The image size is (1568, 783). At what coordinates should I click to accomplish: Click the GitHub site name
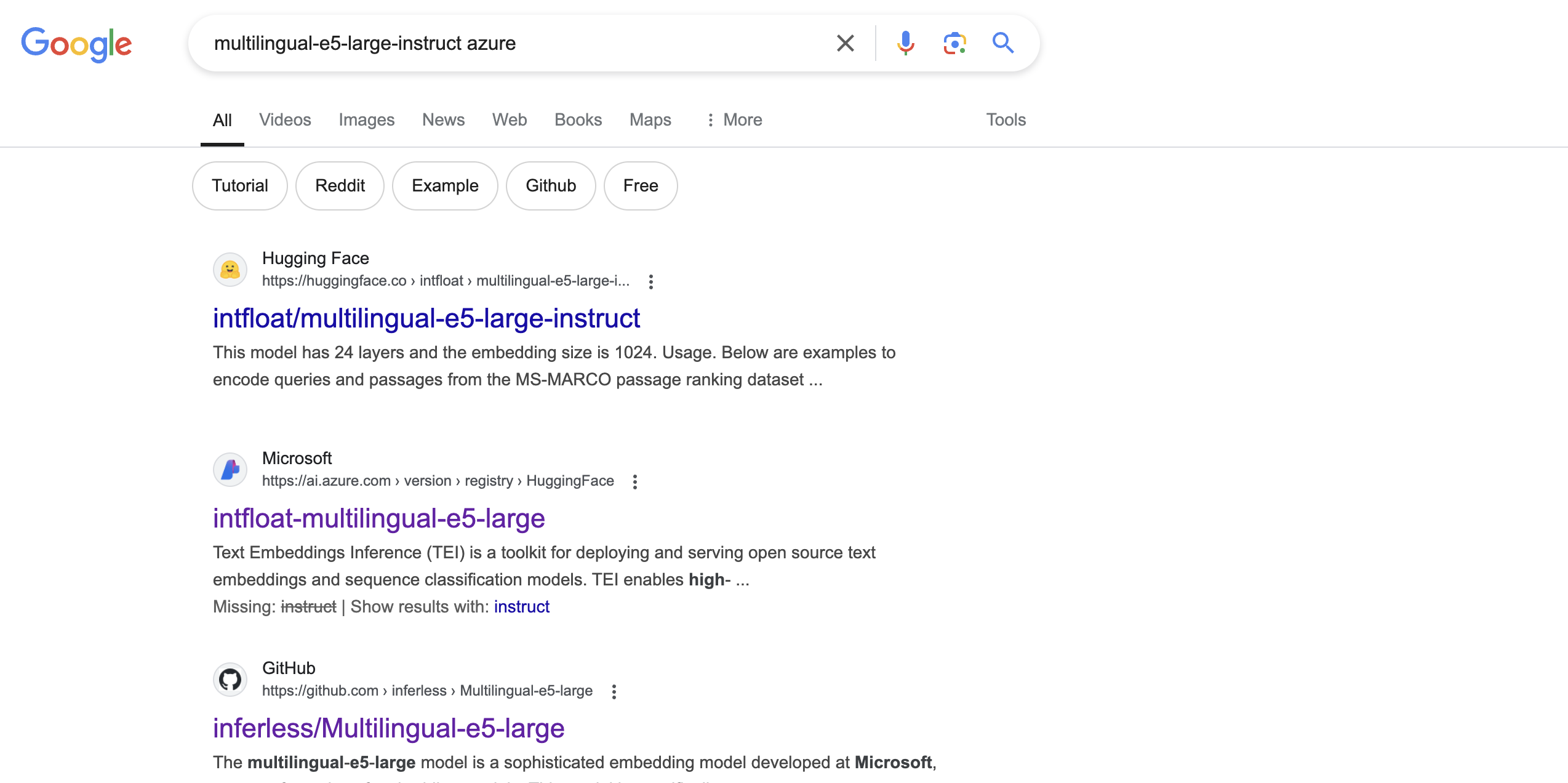pos(289,668)
